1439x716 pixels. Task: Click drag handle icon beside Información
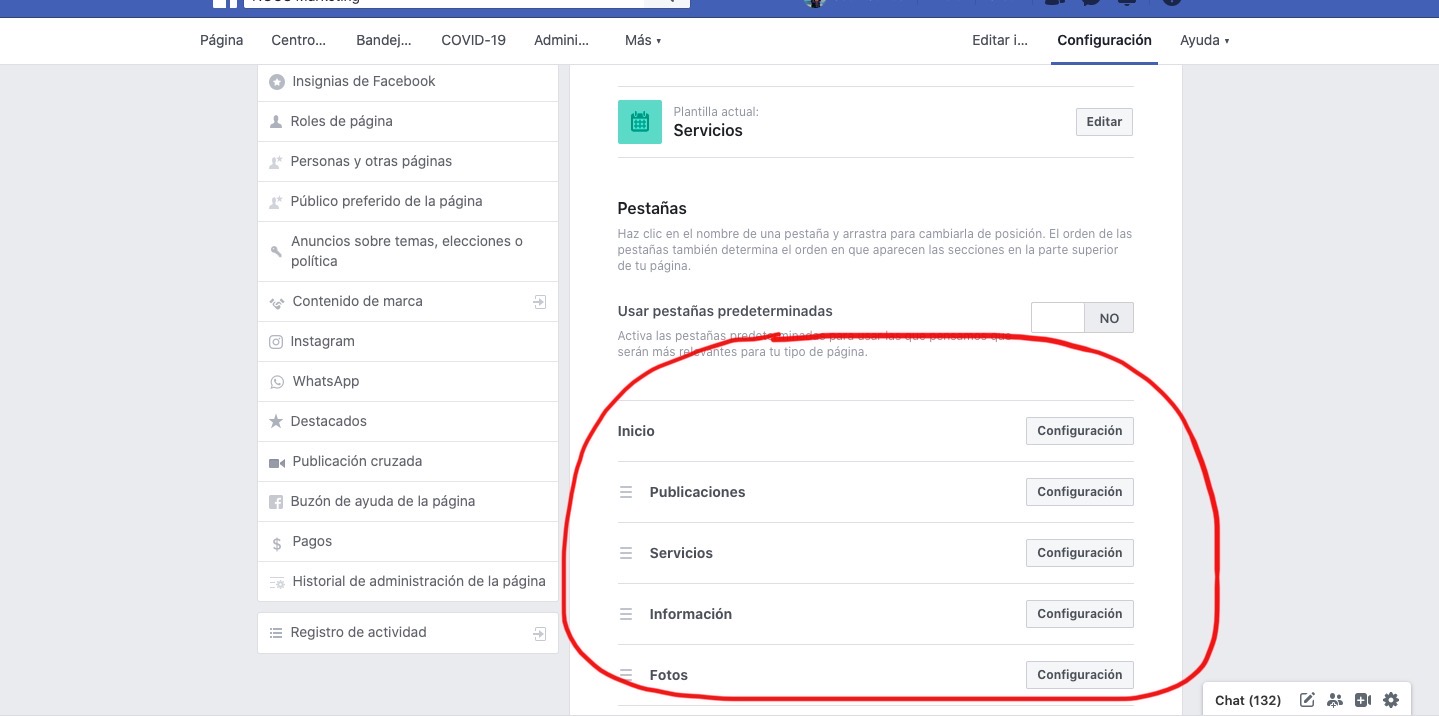coord(626,614)
